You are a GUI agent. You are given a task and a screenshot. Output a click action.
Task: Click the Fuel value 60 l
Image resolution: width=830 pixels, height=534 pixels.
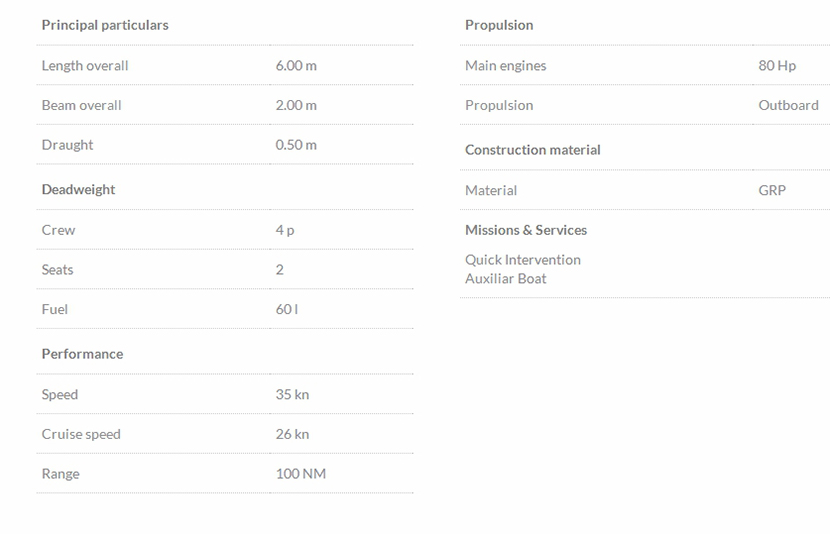click(x=287, y=309)
